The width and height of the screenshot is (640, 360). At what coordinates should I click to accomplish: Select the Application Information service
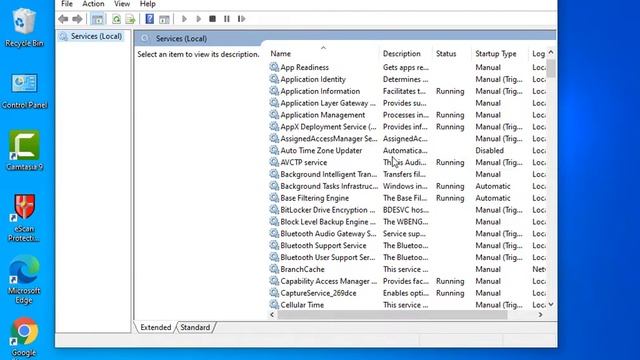click(x=320, y=91)
